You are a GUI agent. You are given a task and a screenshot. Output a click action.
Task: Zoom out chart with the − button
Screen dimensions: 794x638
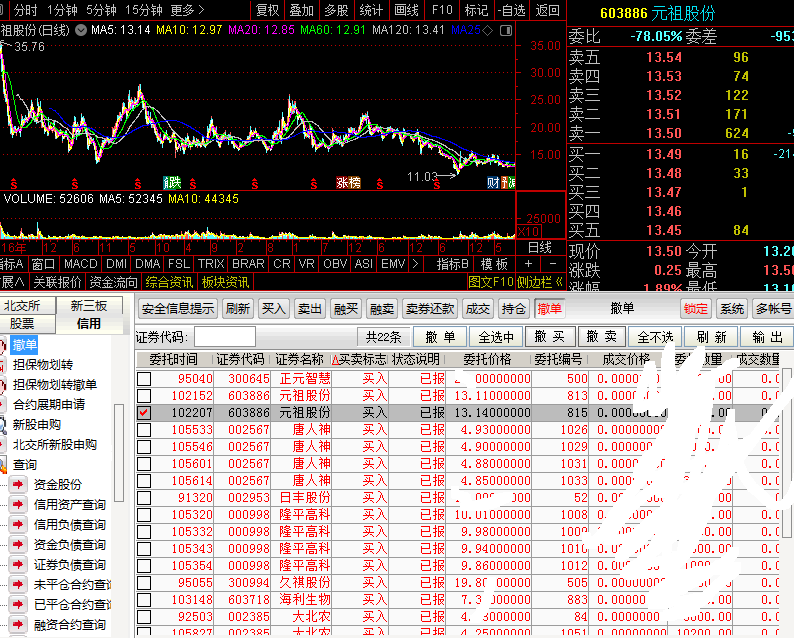[x=552, y=264]
